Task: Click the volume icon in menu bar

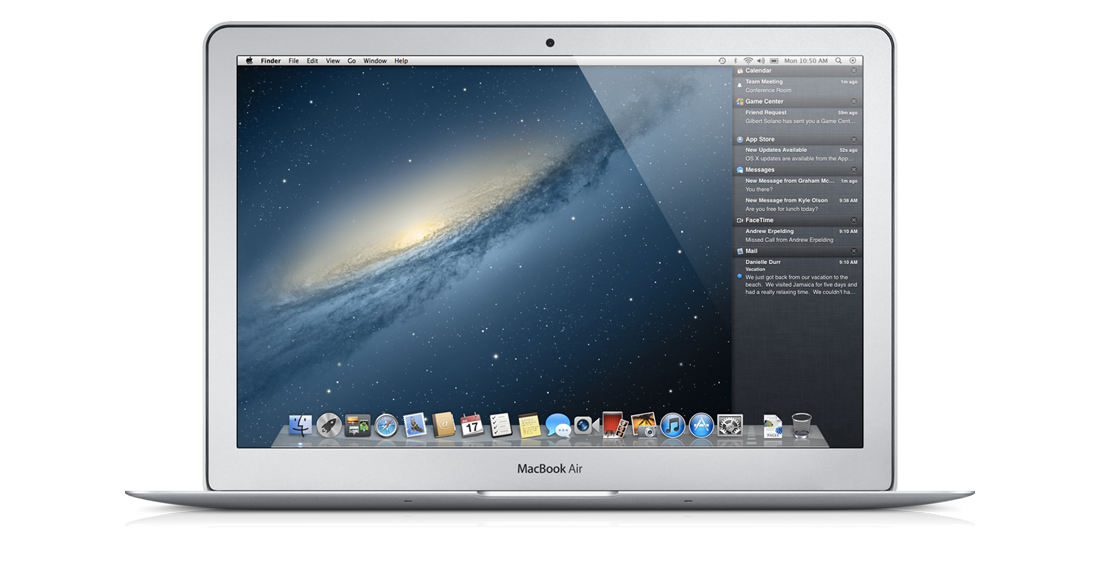Action: point(761,61)
